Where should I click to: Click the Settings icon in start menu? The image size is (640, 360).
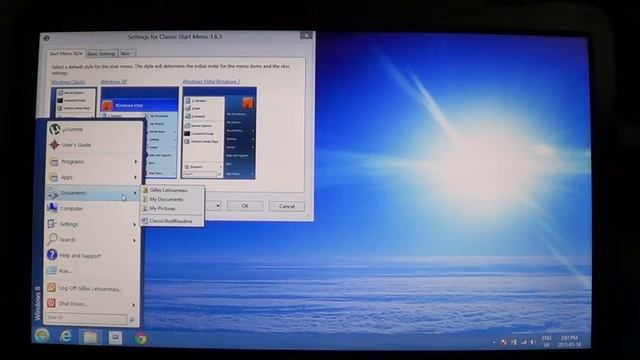pyautogui.click(x=52, y=224)
